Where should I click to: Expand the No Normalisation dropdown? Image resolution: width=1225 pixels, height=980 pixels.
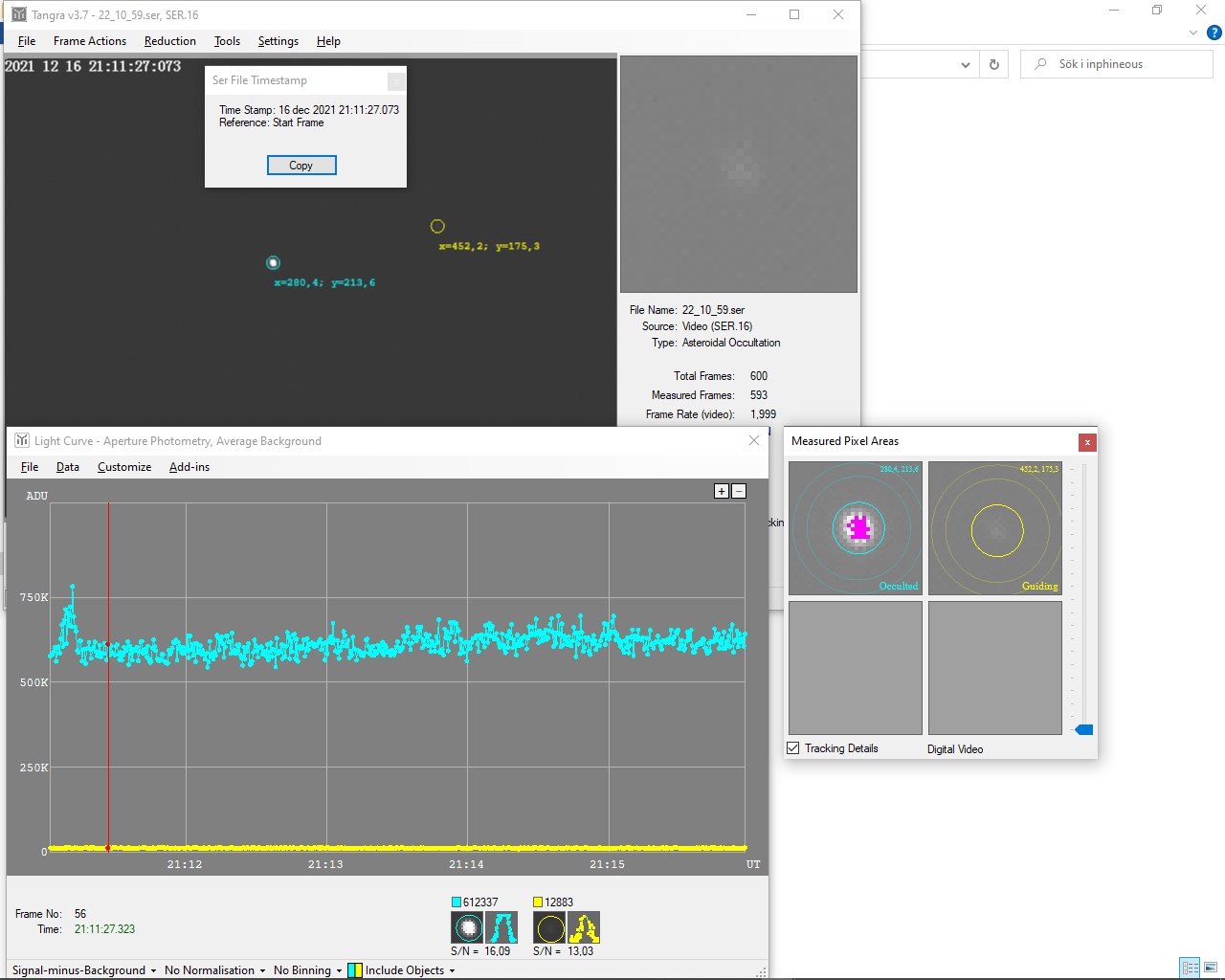(x=214, y=970)
